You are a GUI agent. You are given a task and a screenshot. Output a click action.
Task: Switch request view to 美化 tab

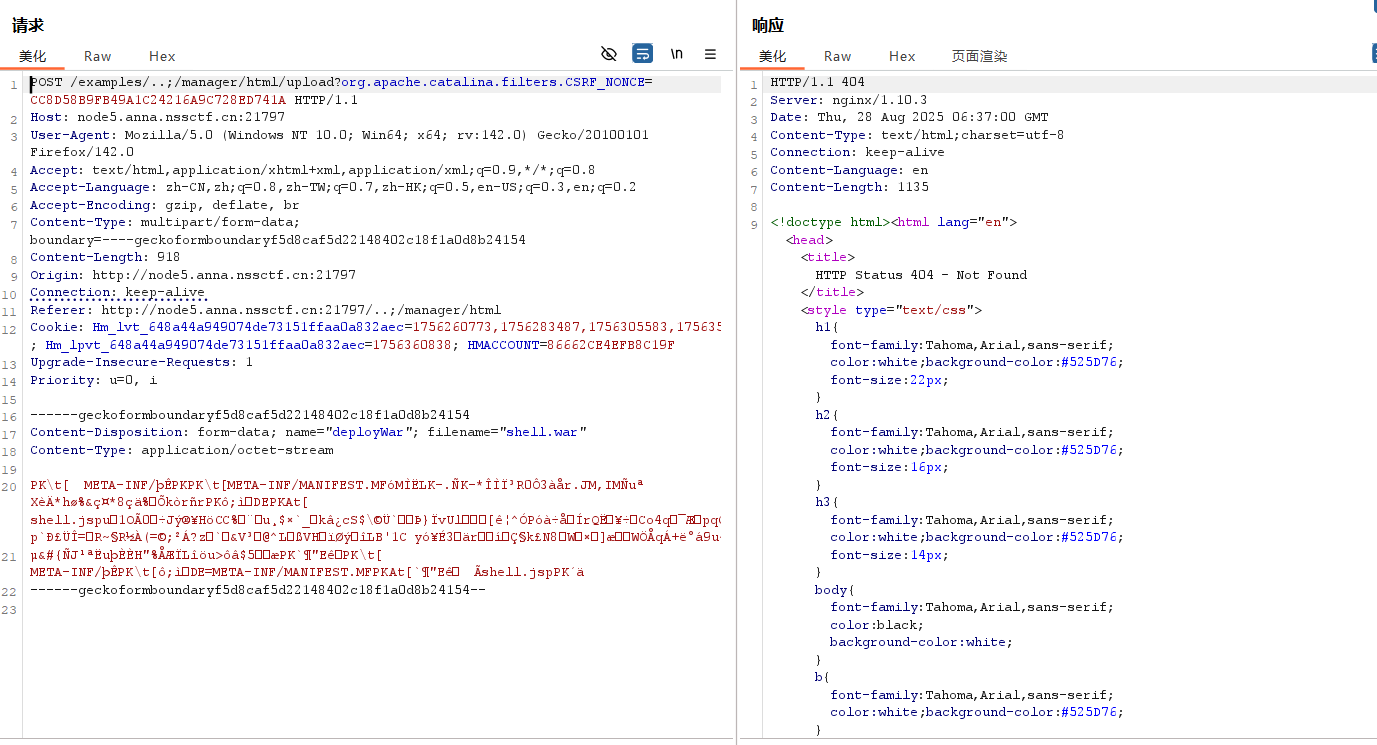tap(33, 56)
